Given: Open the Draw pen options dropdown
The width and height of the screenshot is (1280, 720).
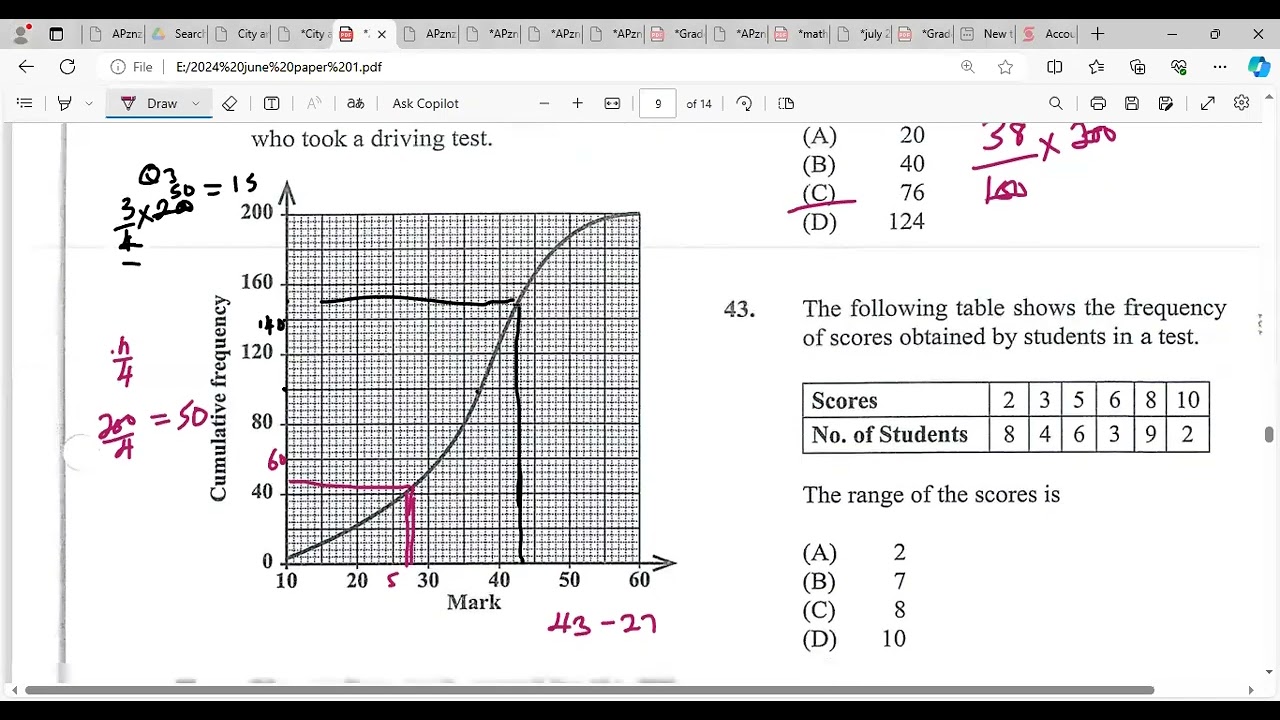Looking at the screenshot, I should click(x=196, y=103).
